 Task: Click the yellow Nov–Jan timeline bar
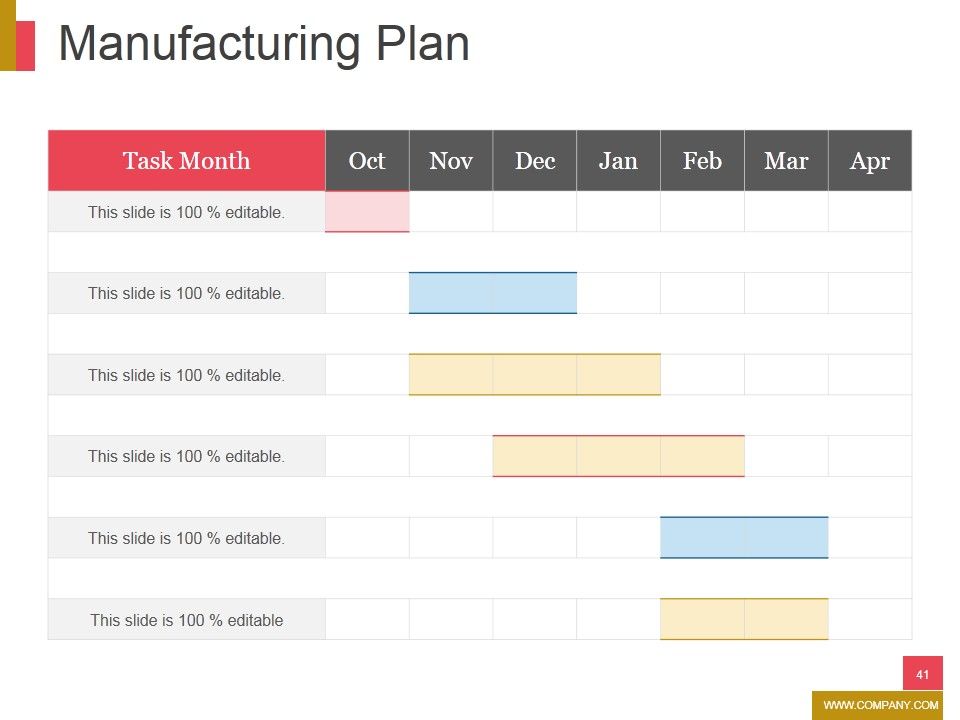(x=535, y=374)
